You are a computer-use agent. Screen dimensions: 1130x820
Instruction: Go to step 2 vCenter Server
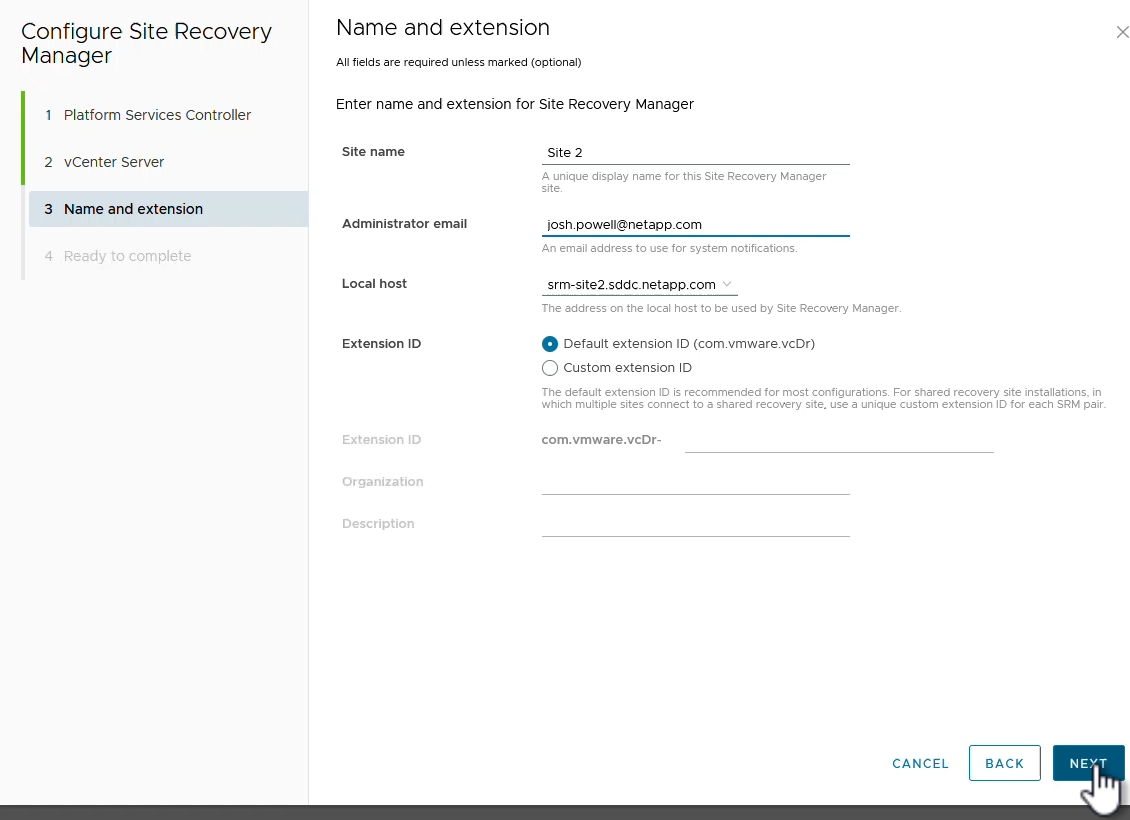click(114, 162)
